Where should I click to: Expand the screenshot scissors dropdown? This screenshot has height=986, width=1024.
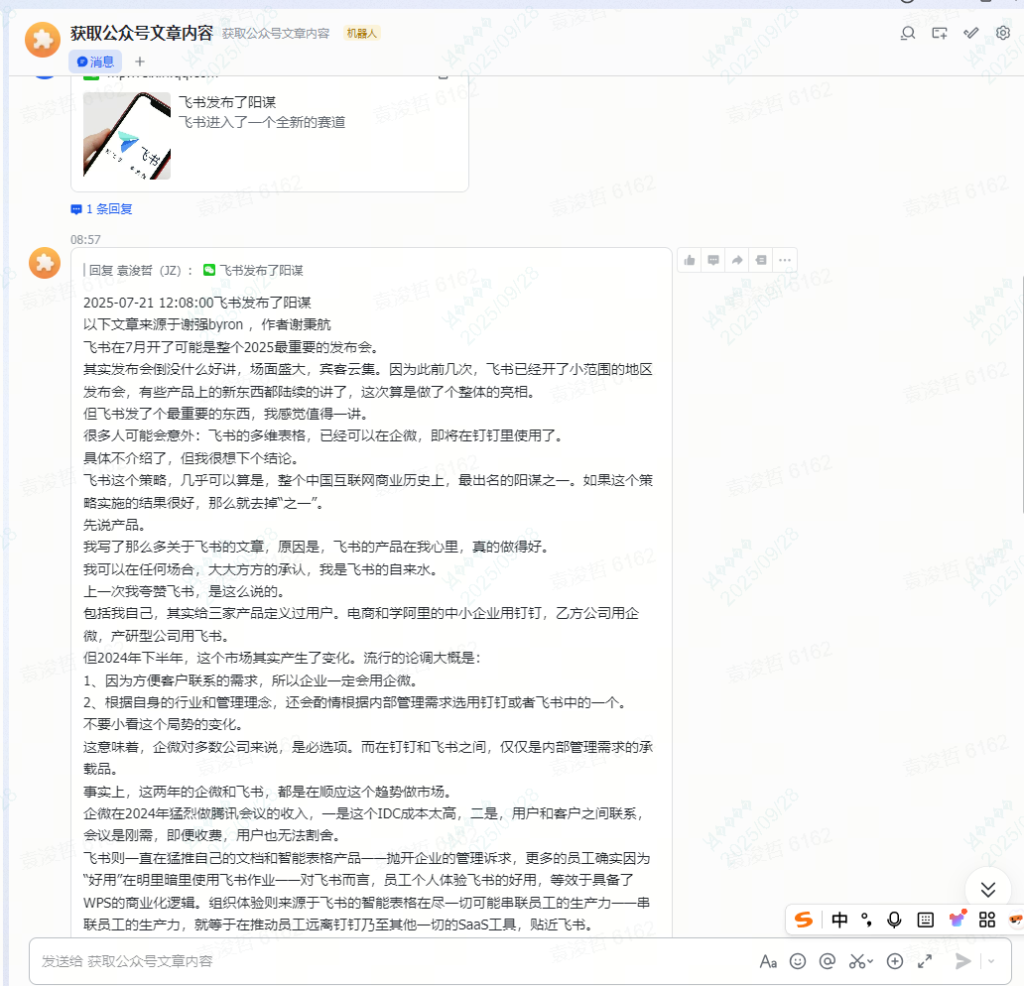click(871, 961)
